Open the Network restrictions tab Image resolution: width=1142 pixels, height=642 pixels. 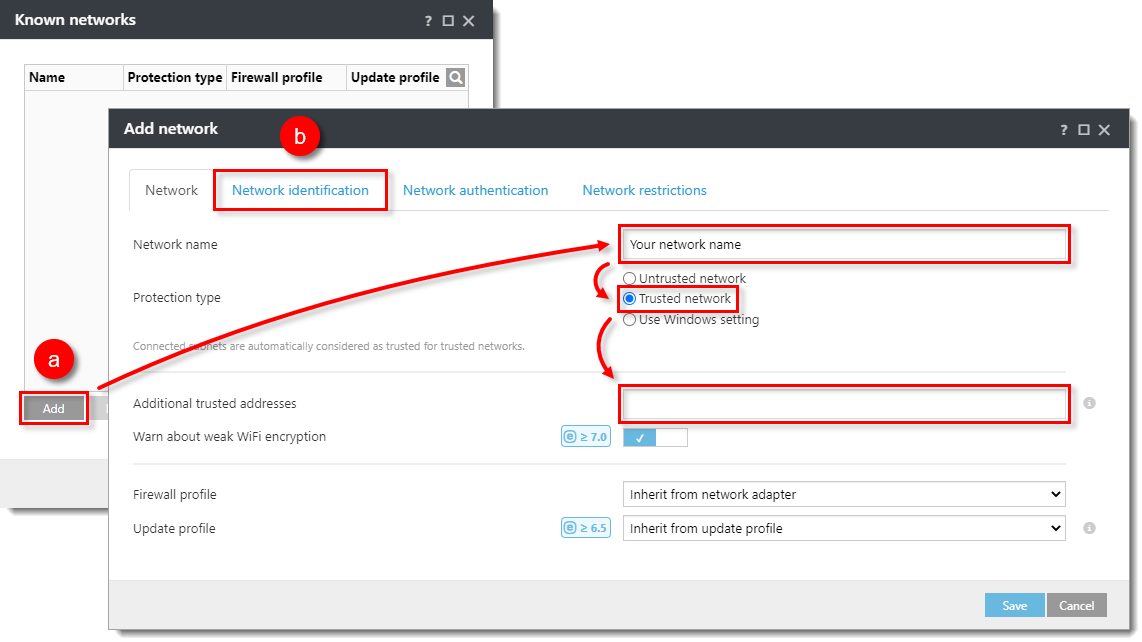tap(644, 190)
